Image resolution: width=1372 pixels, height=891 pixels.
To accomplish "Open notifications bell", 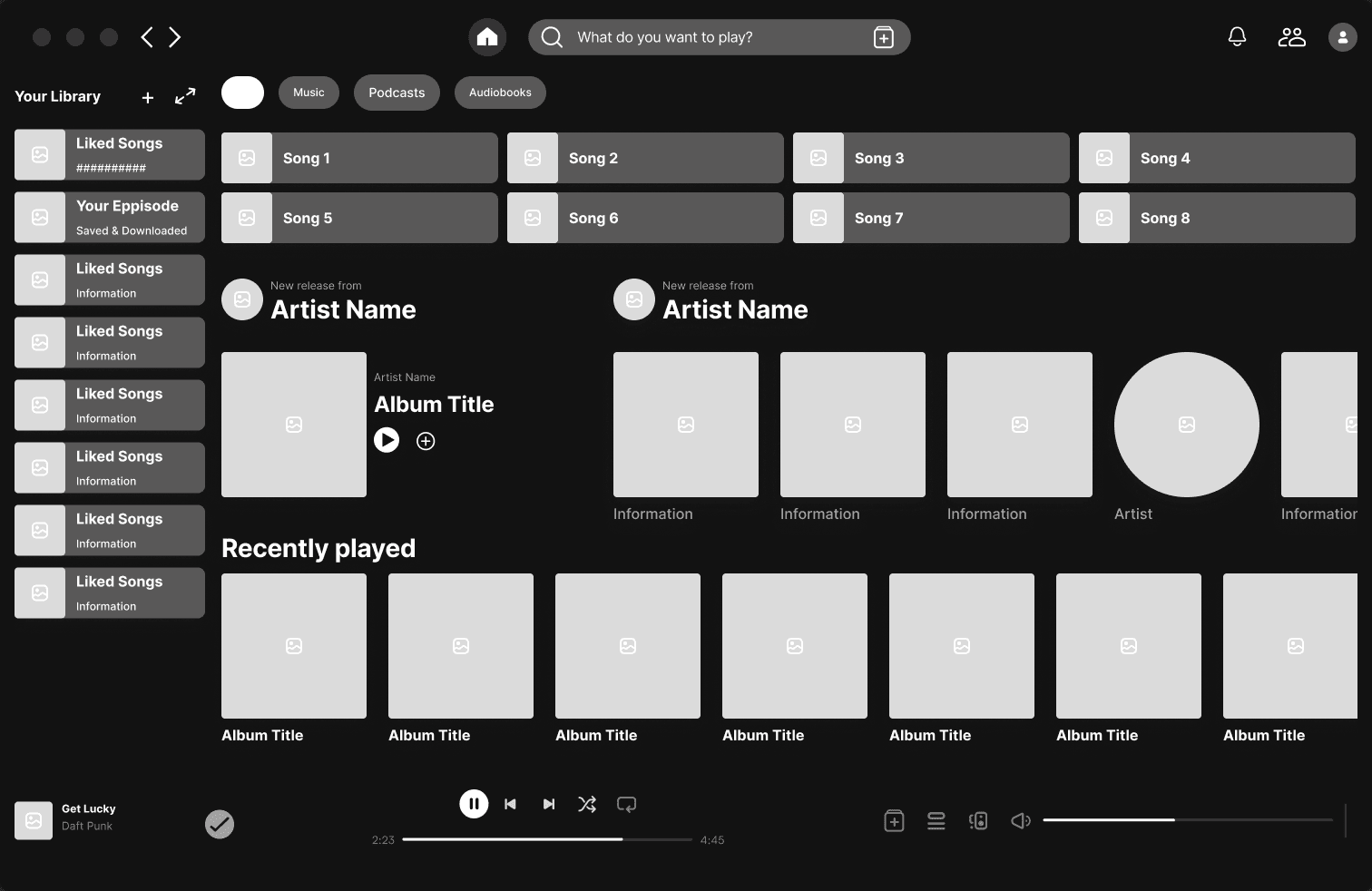I will click(x=1237, y=37).
